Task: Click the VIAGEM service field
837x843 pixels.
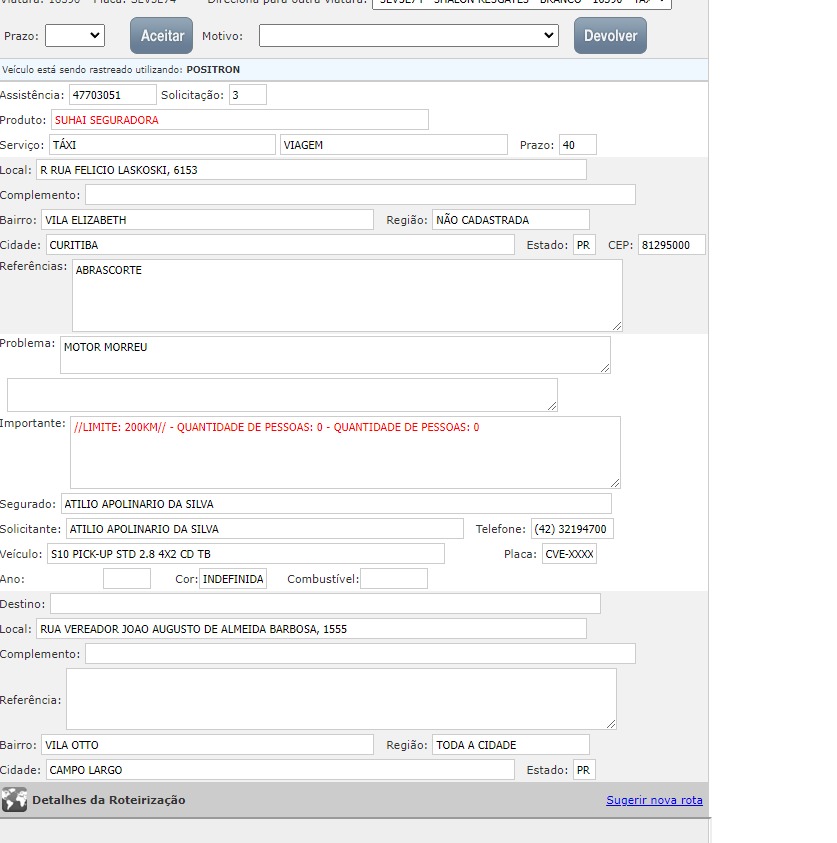Action: tap(394, 145)
